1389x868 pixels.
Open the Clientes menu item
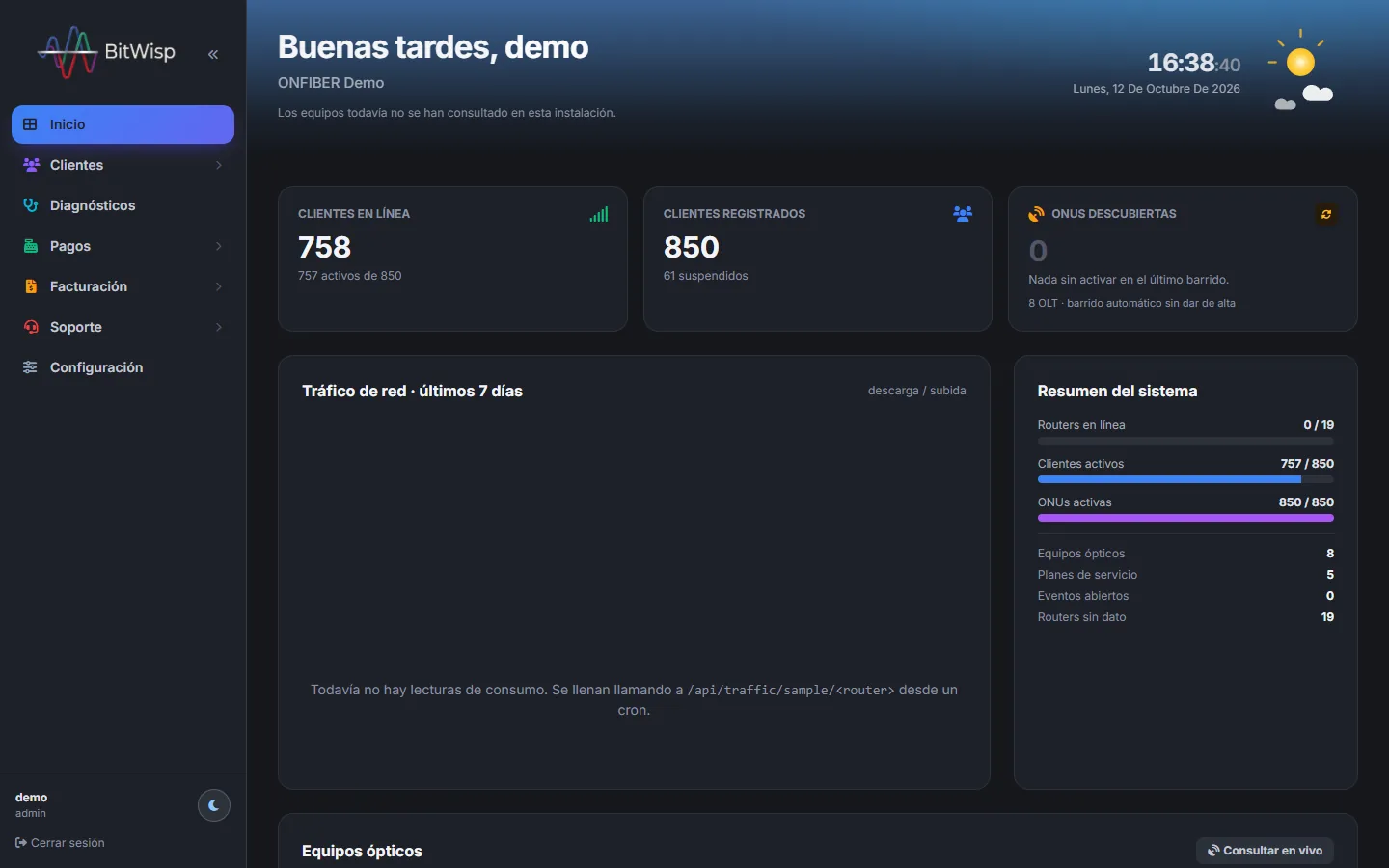pyautogui.click(x=123, y=165)
